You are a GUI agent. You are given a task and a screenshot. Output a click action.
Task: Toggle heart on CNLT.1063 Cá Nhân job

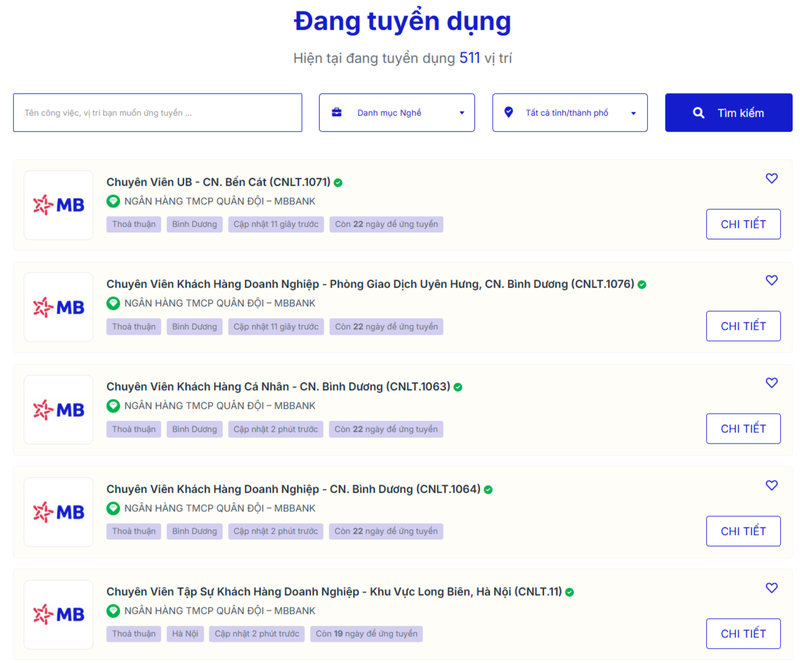771,383
